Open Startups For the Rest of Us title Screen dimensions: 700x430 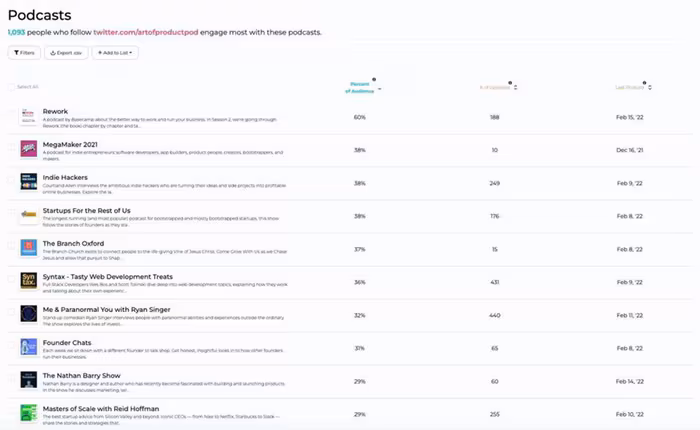(x=86, y=211)
